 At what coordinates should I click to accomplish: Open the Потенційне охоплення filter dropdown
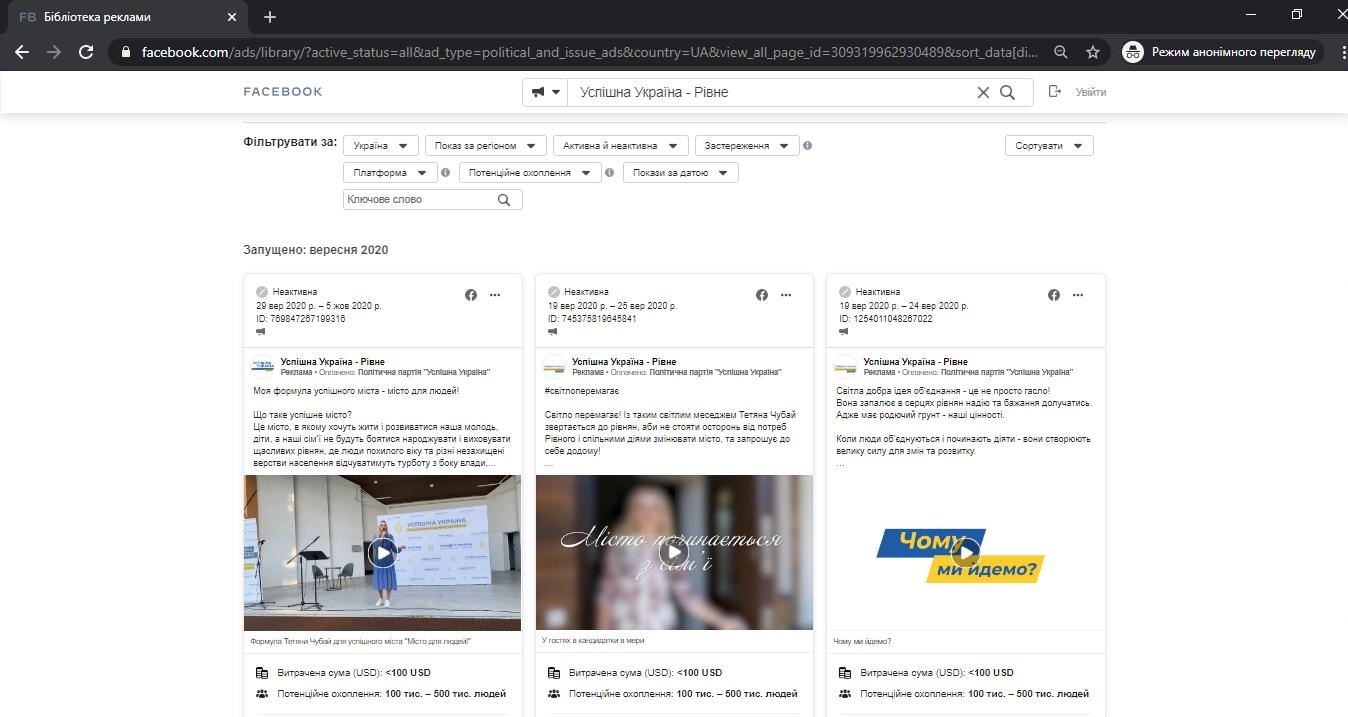click(x=530, y=173)
